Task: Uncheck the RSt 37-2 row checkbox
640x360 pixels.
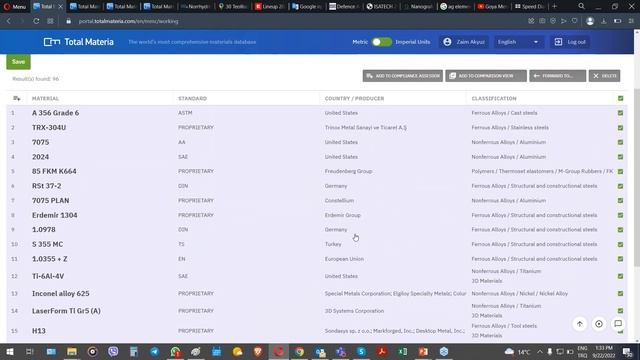Action: [620, 186]
